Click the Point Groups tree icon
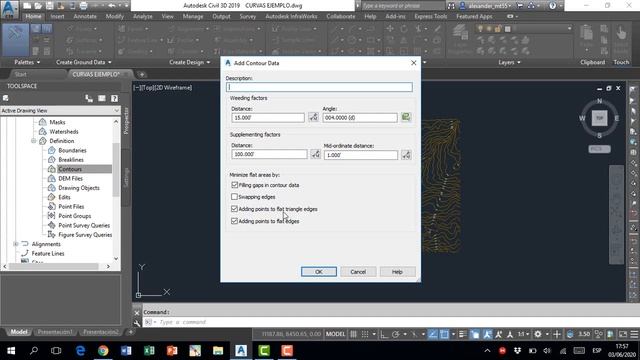Screen dimensions: 640x360 pos(51,216)
